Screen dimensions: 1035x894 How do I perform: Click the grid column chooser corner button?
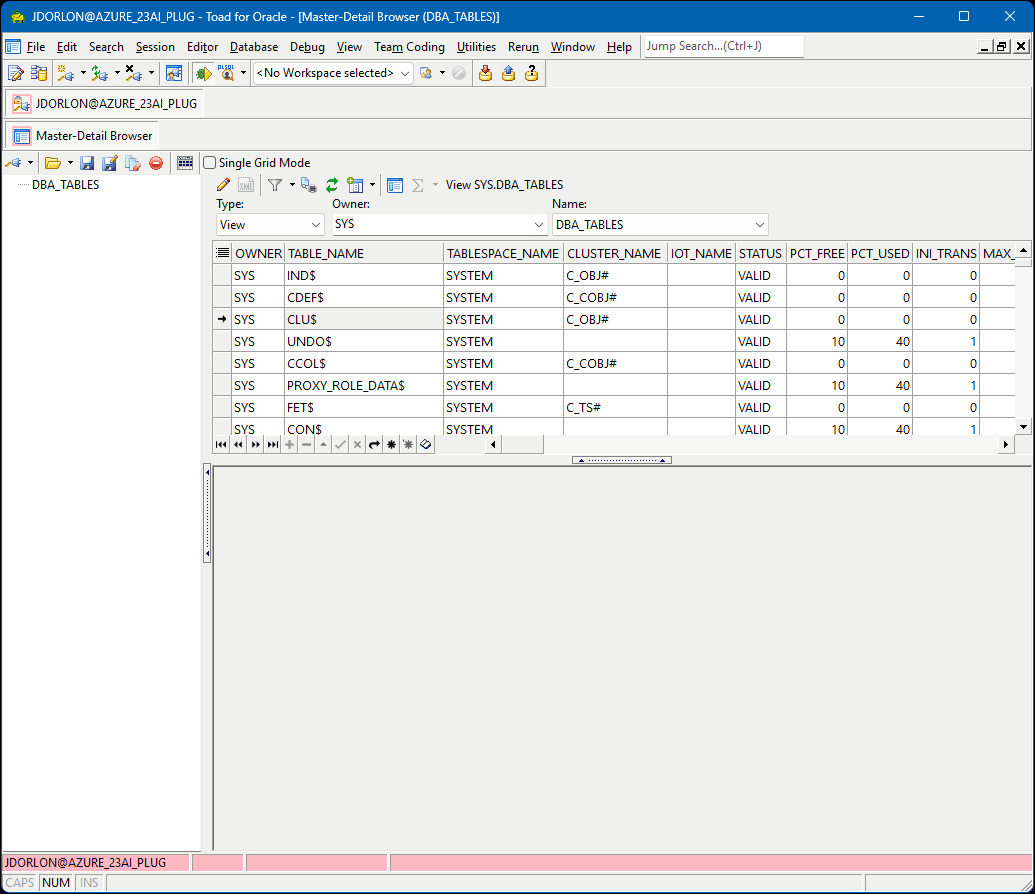[x=222, y=253]
